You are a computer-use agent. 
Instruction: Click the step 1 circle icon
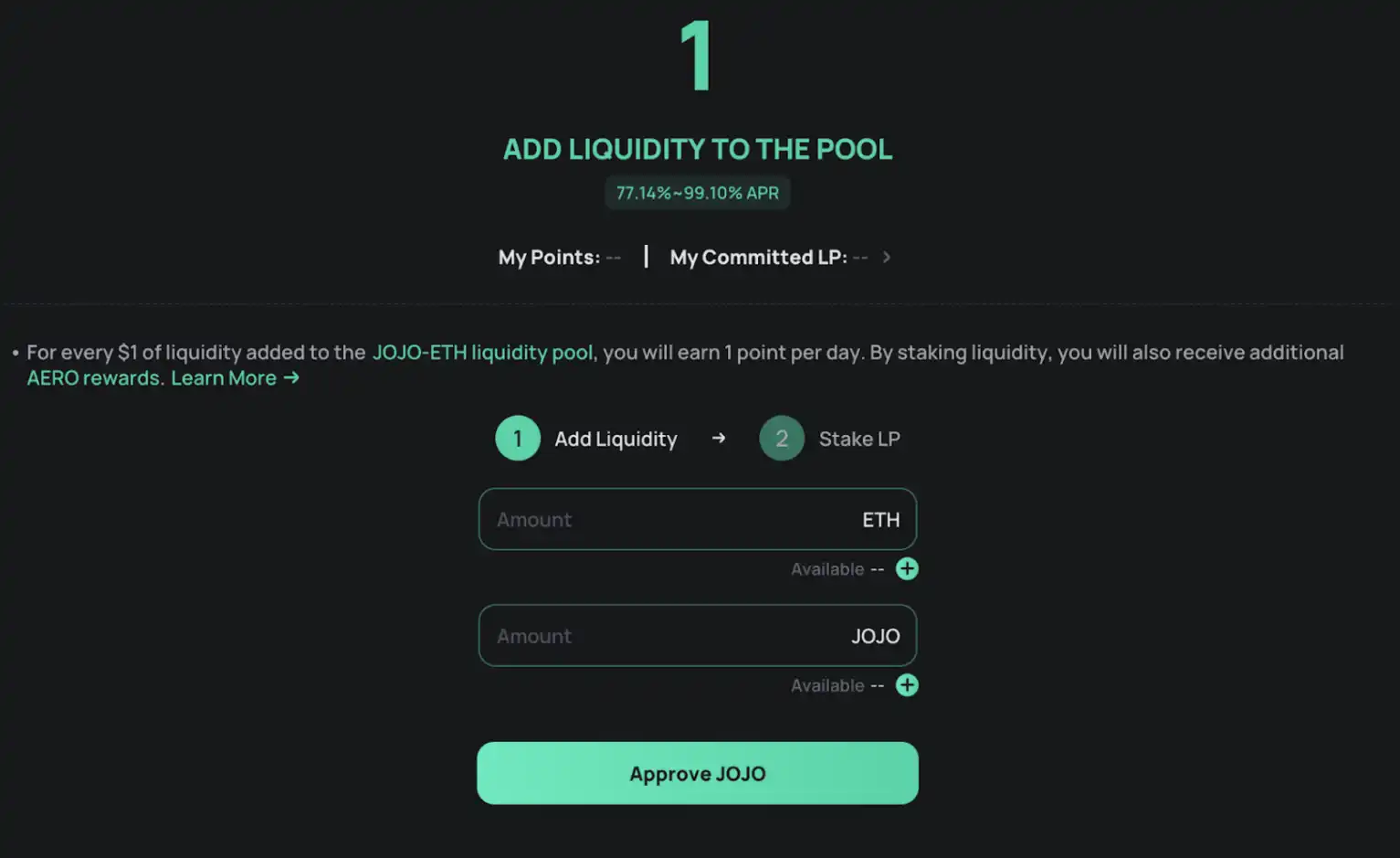(518, 439)
